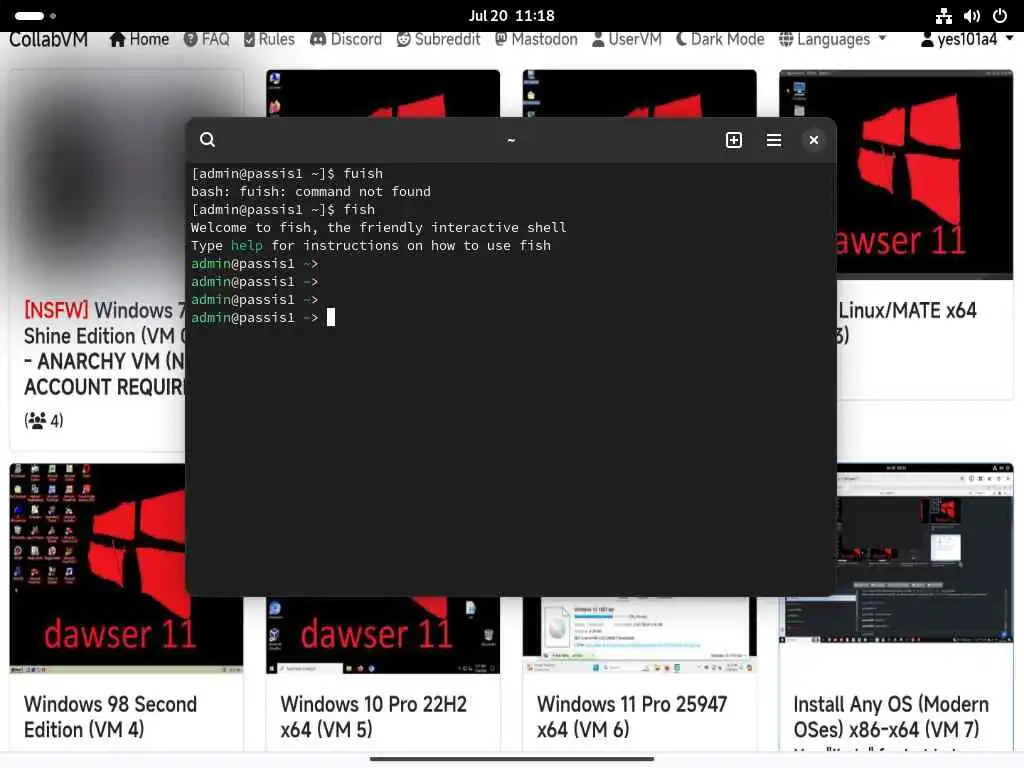
Task: Open the top-row VM thumbnail right of the NSFW card
Action: [383, 93]
